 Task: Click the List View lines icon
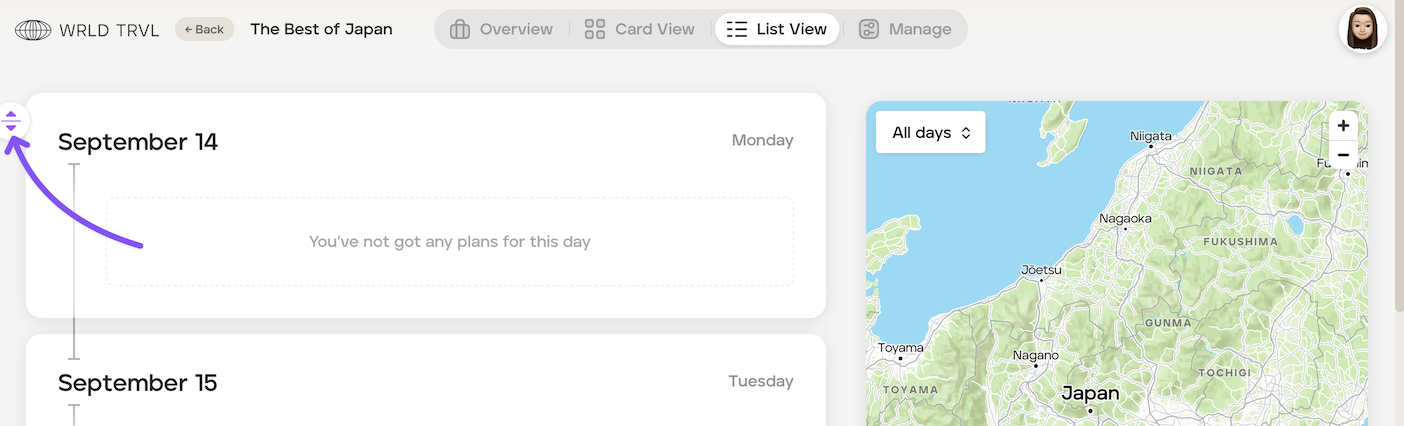(x=737, y=29)
